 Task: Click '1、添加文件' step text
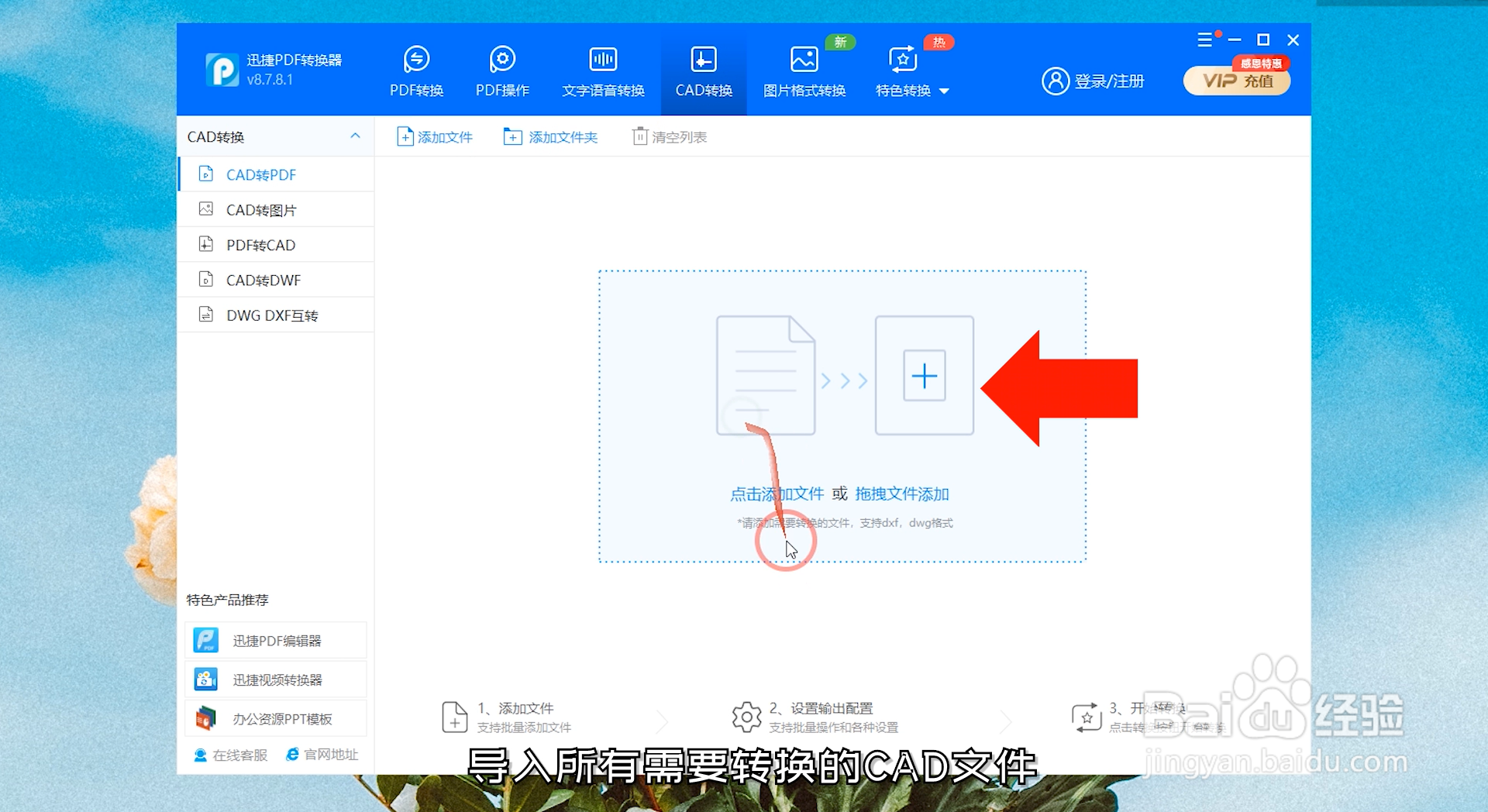point(515,708)
